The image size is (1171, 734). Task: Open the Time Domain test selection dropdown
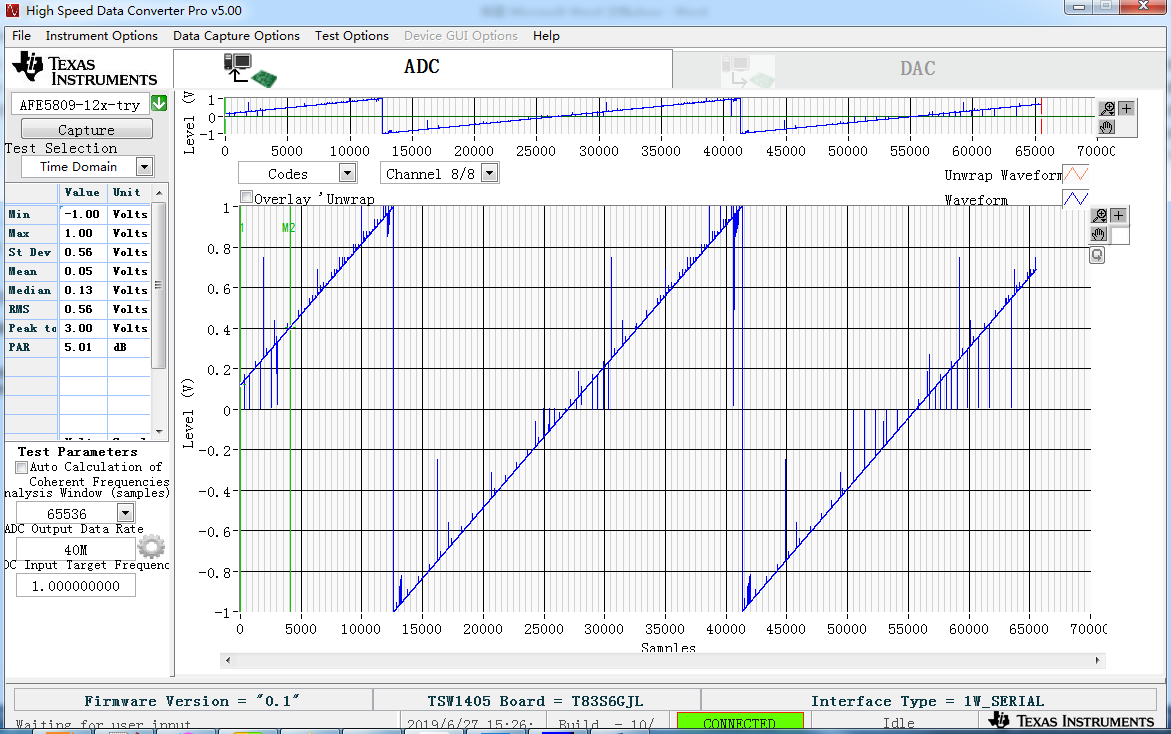(x=145, y=167)
